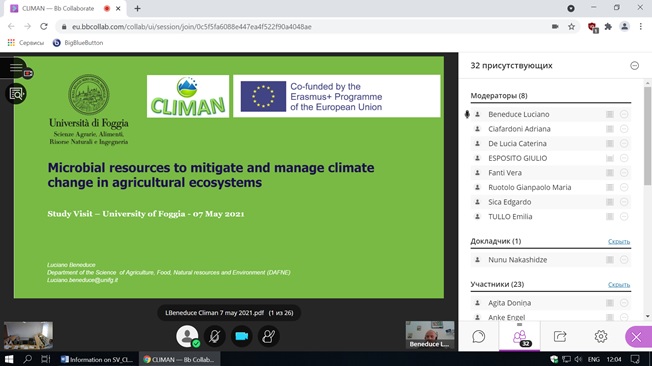Open attendees panel options circle icon

coord(635,66)
